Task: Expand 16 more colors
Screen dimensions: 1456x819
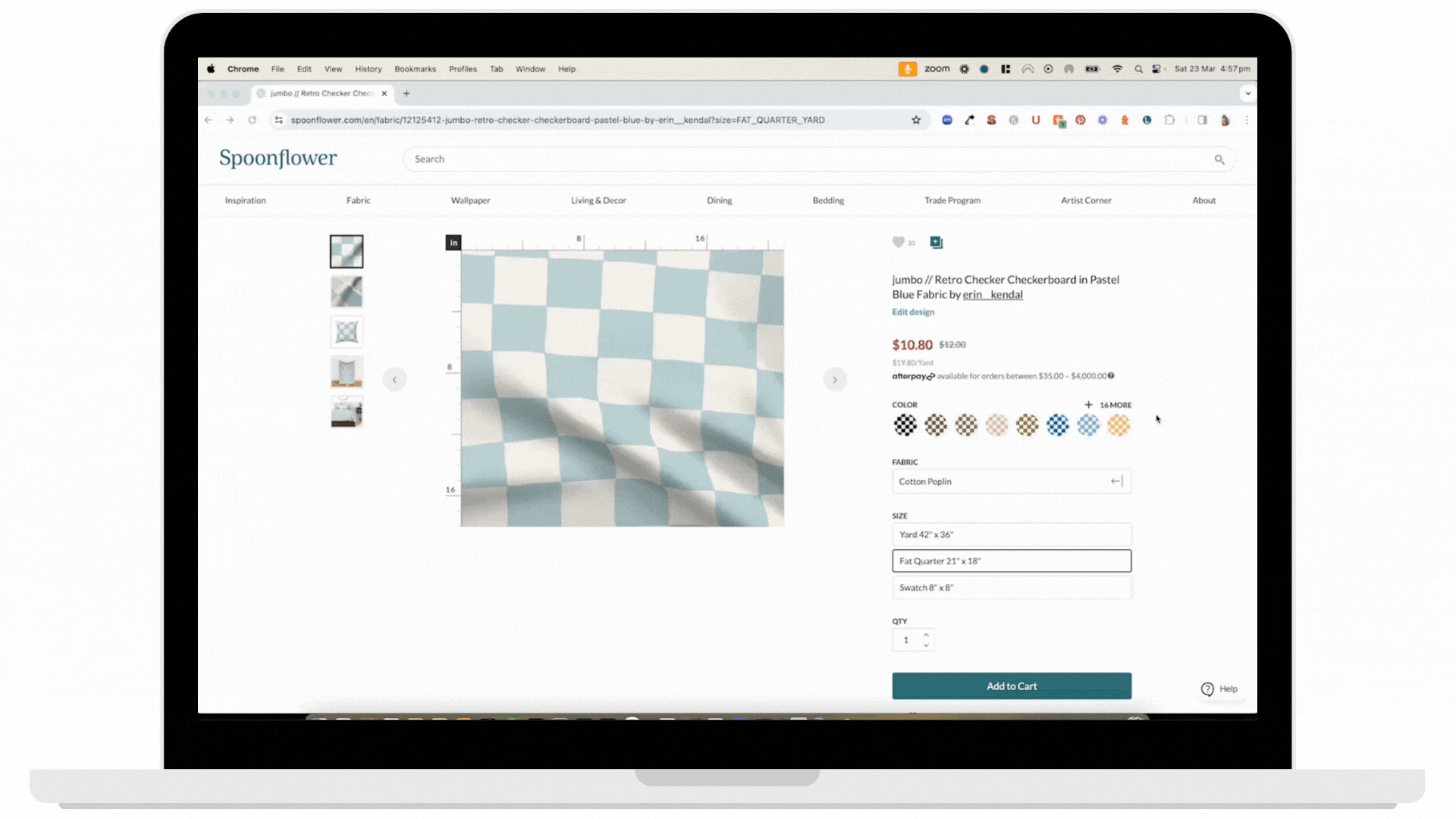Action: click(1108, 405)
